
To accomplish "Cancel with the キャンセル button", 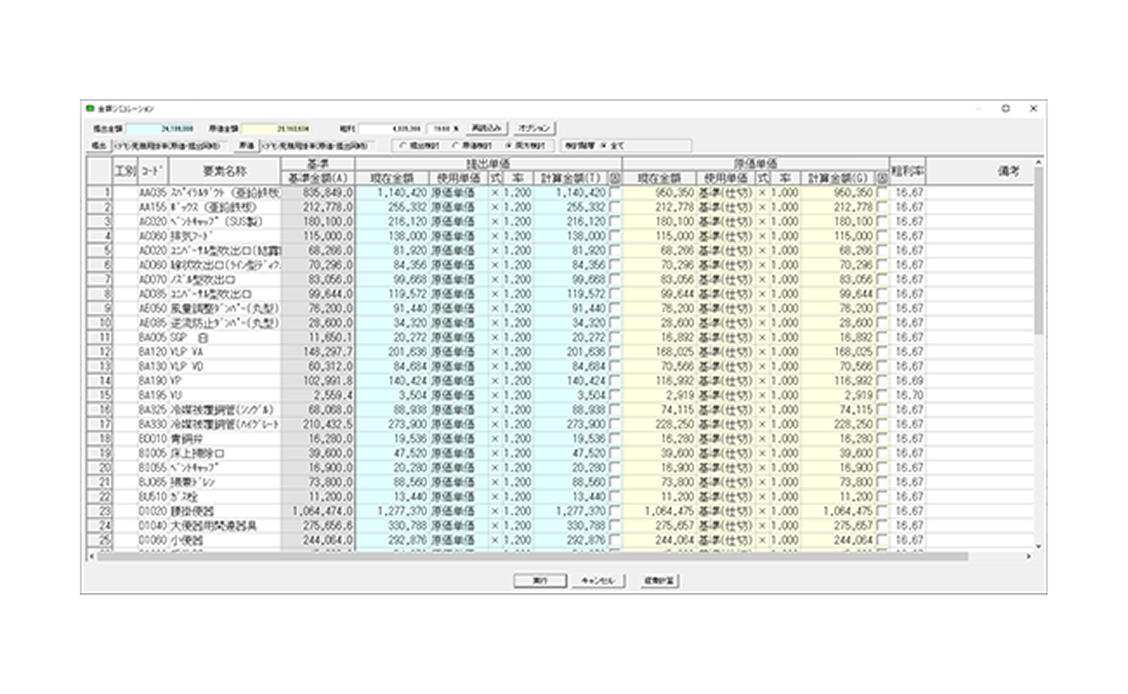I will point(599,580).
